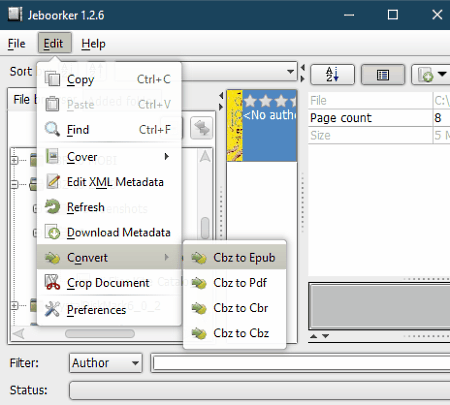Click the tree horizontal scrollbar thumb
Screen dimensions: 450x405
pos(100,334)
